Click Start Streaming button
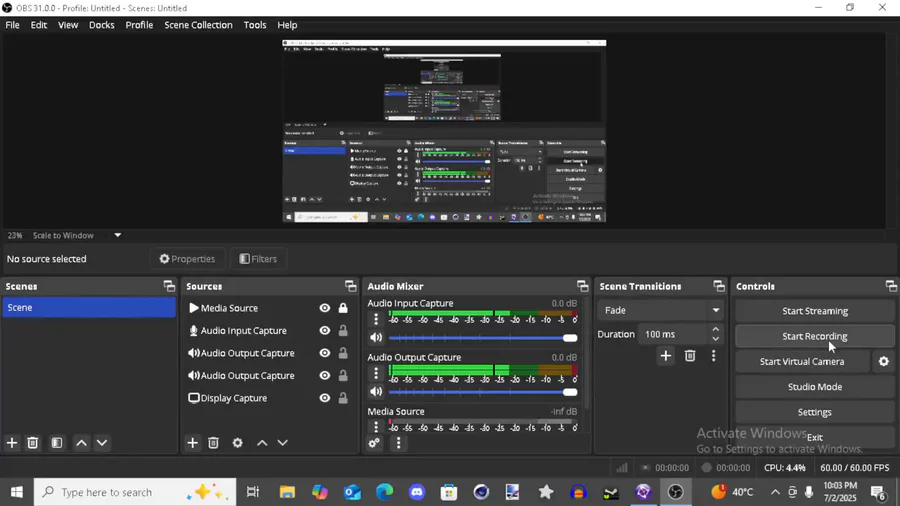 [814, 311]
